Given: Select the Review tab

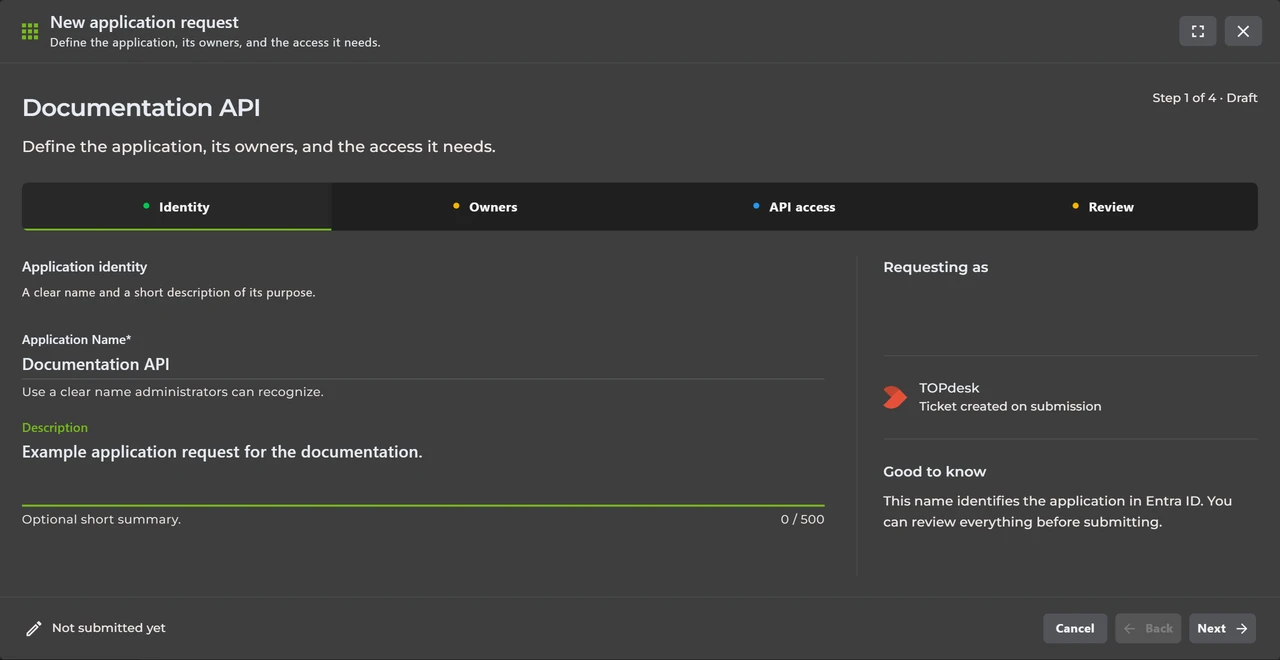Looking at the screenshot, I should (x=1103, y=207).
